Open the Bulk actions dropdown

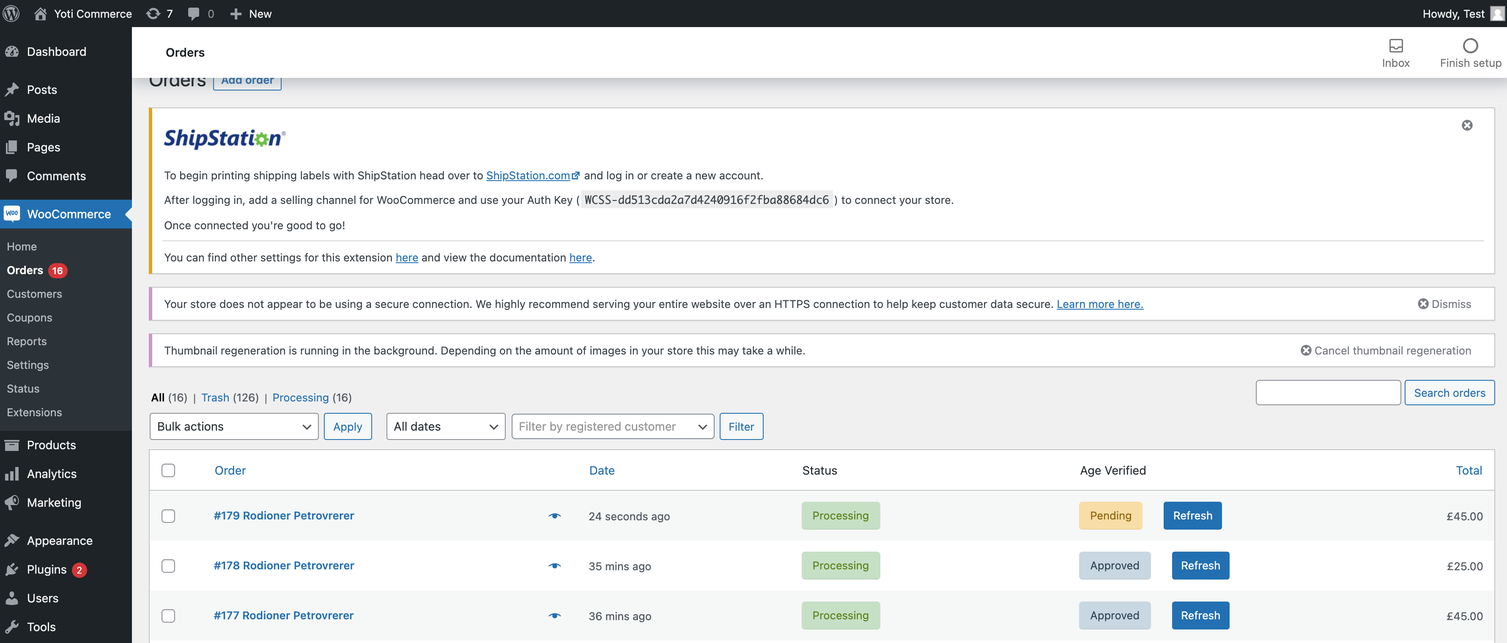pyautogui.click(x=233, y=426)
